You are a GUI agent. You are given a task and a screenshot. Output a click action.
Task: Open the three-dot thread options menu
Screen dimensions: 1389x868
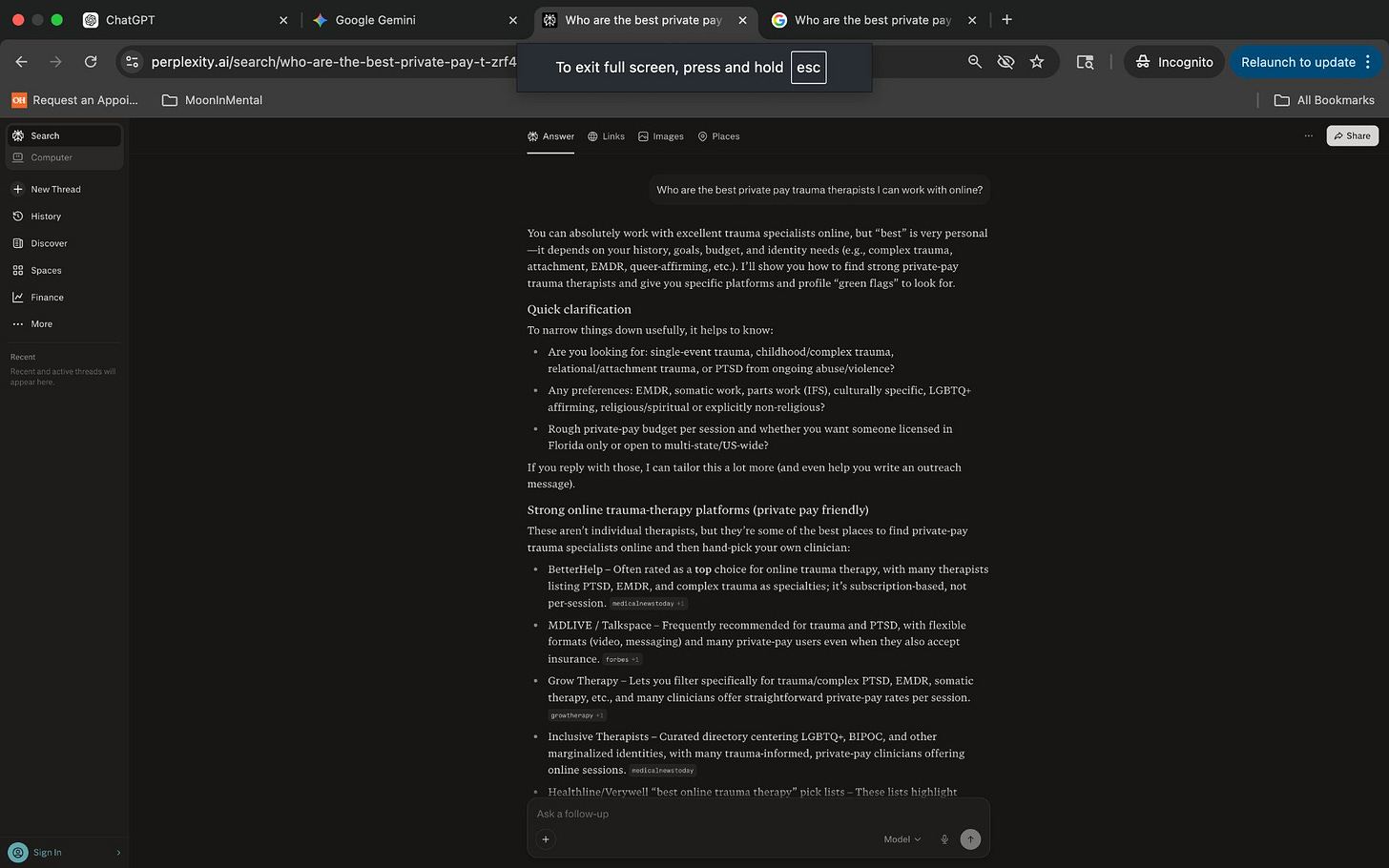tap(1309, 135)
